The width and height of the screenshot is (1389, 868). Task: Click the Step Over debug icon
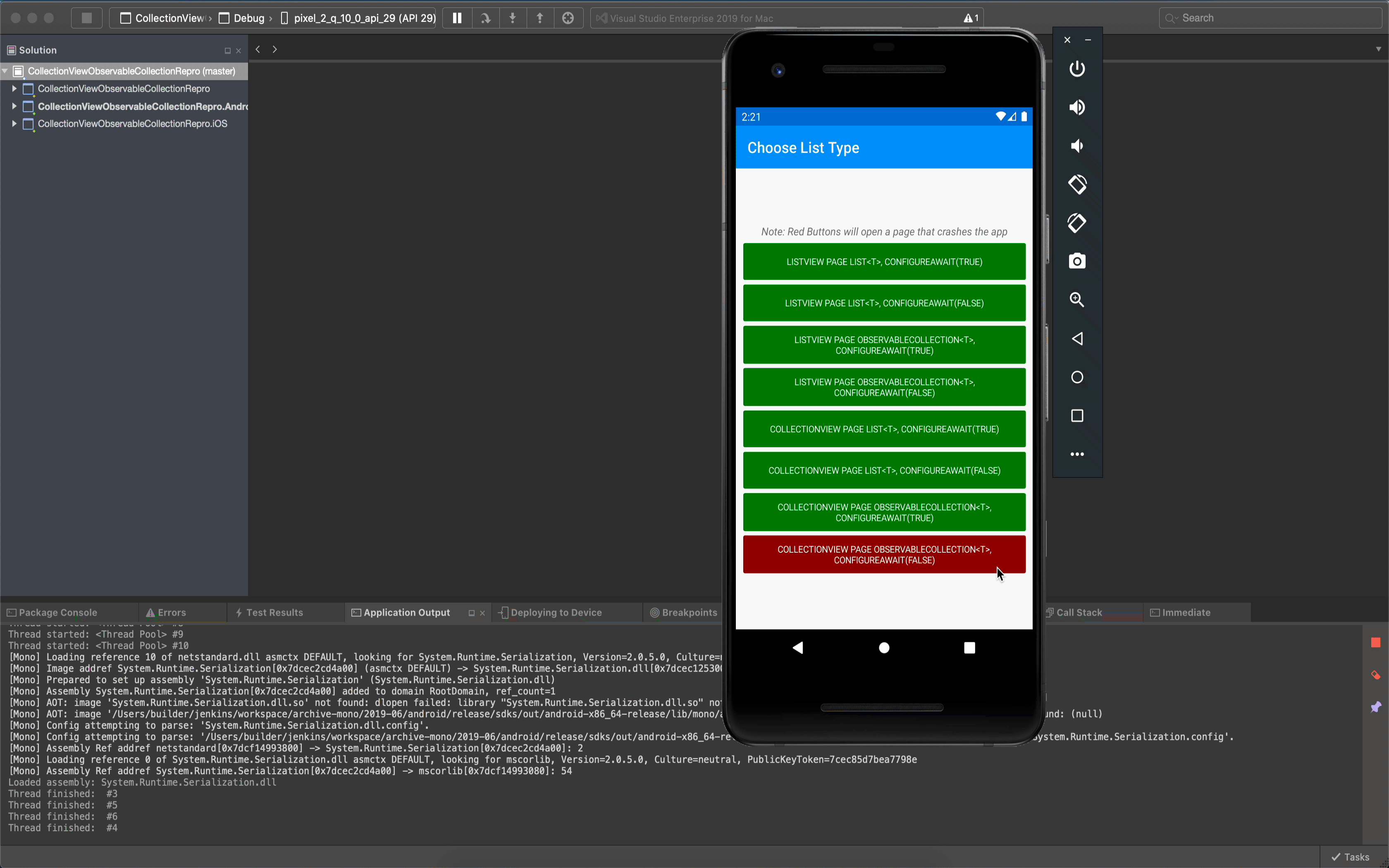click(485, 18)
